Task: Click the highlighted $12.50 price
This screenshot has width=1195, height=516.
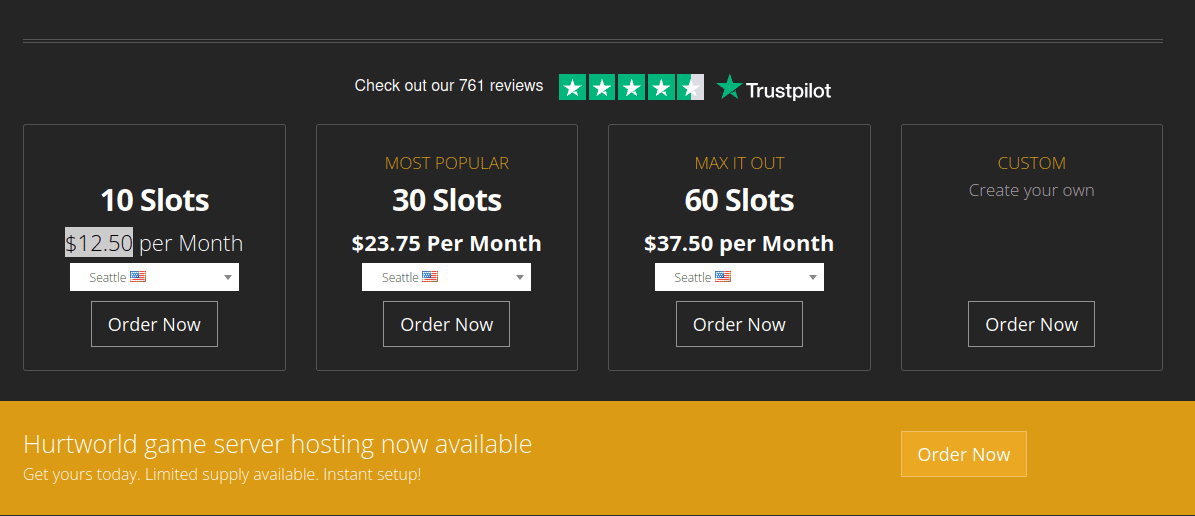Action: click(99, 243)
